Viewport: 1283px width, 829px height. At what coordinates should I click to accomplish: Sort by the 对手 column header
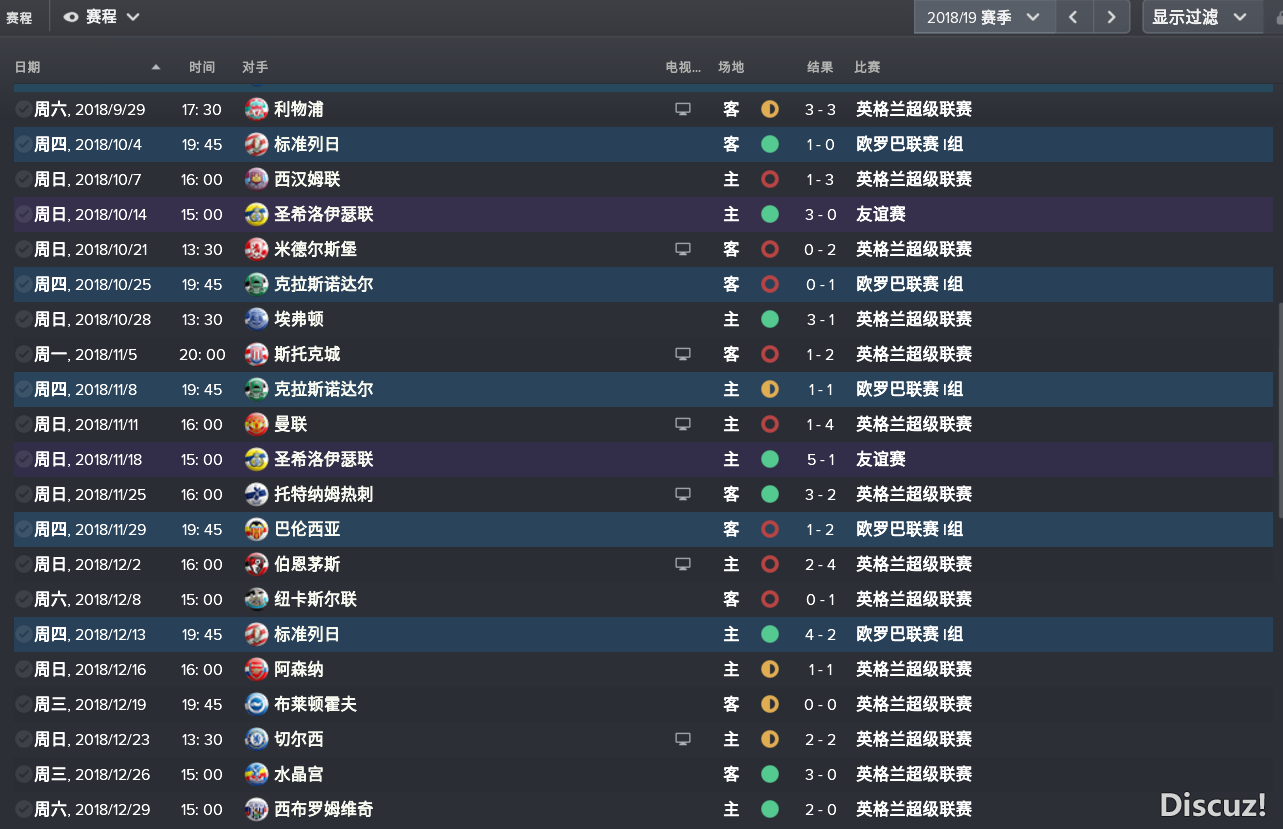click(255, 67)
